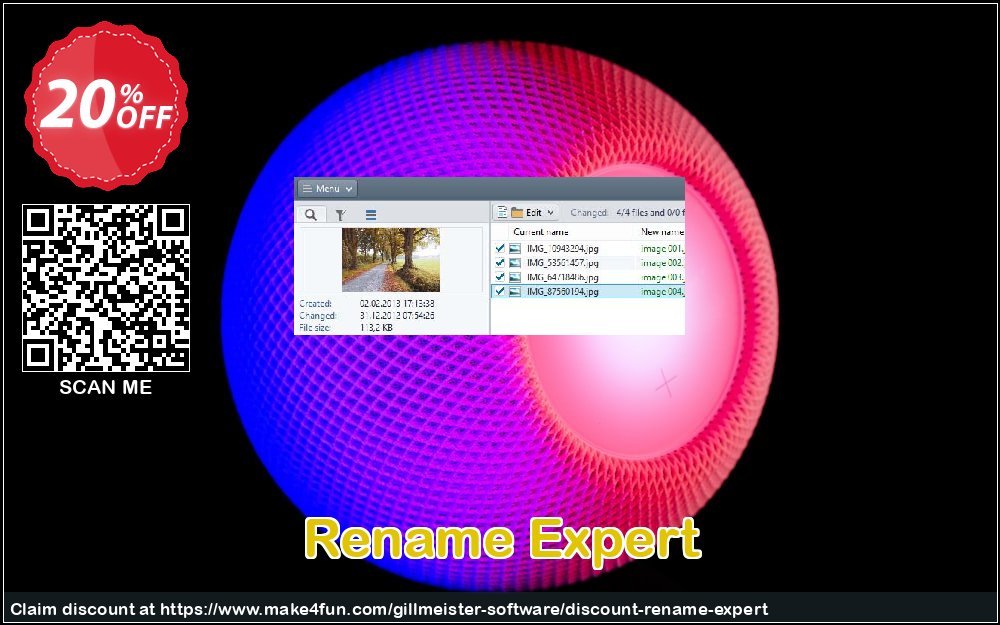The image size is (1000, 625).
Task: Uncheck the checkbox in the third file row
Action: pyautogui.click(x=500, y=277)
